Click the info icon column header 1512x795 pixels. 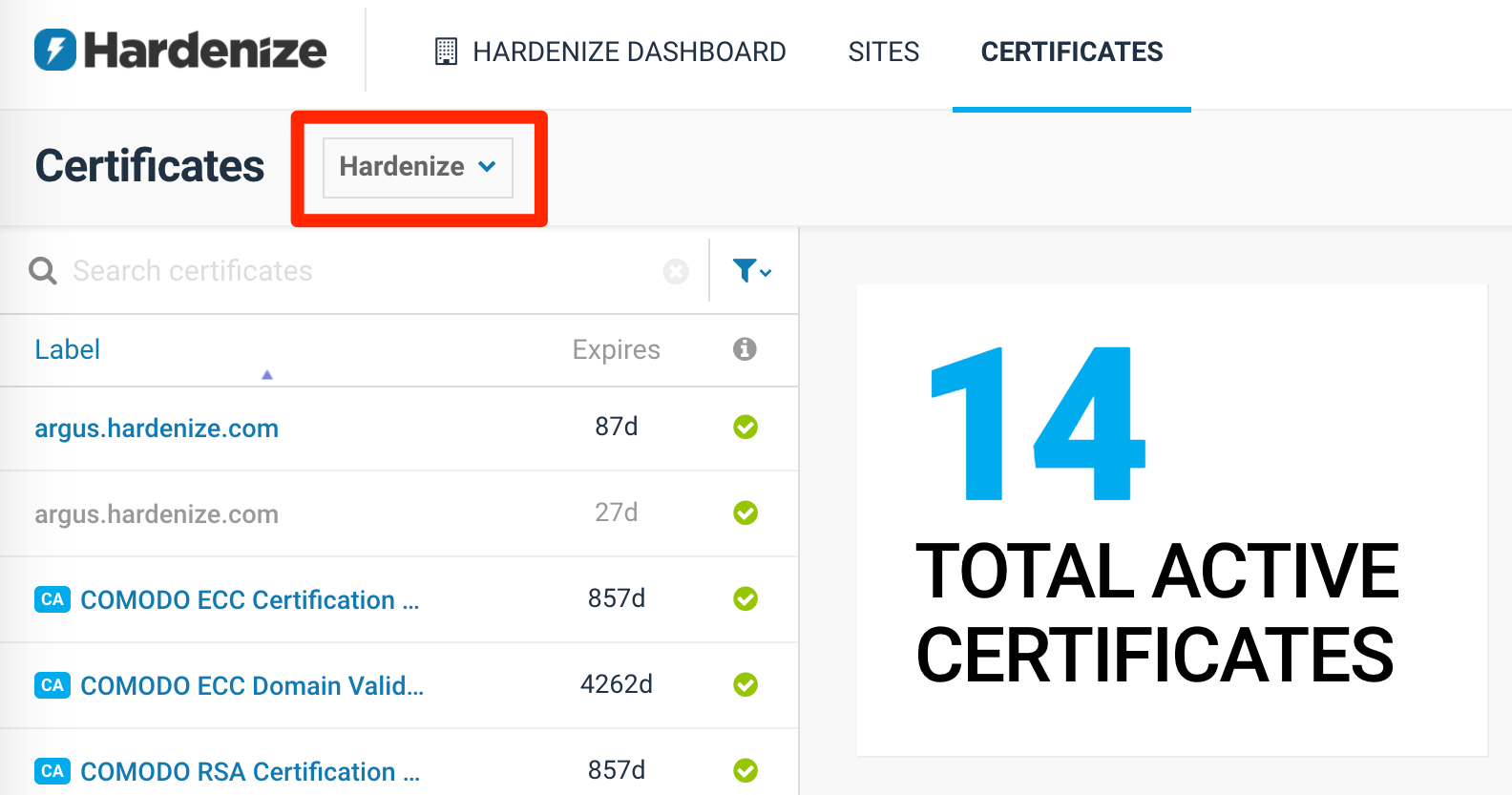[x=745, y=349]
